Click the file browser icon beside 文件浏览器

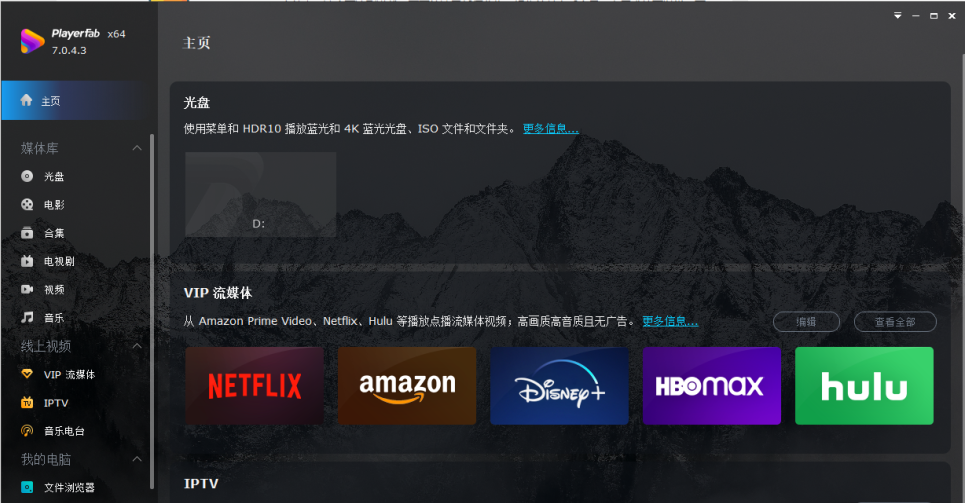coord(27,487)
